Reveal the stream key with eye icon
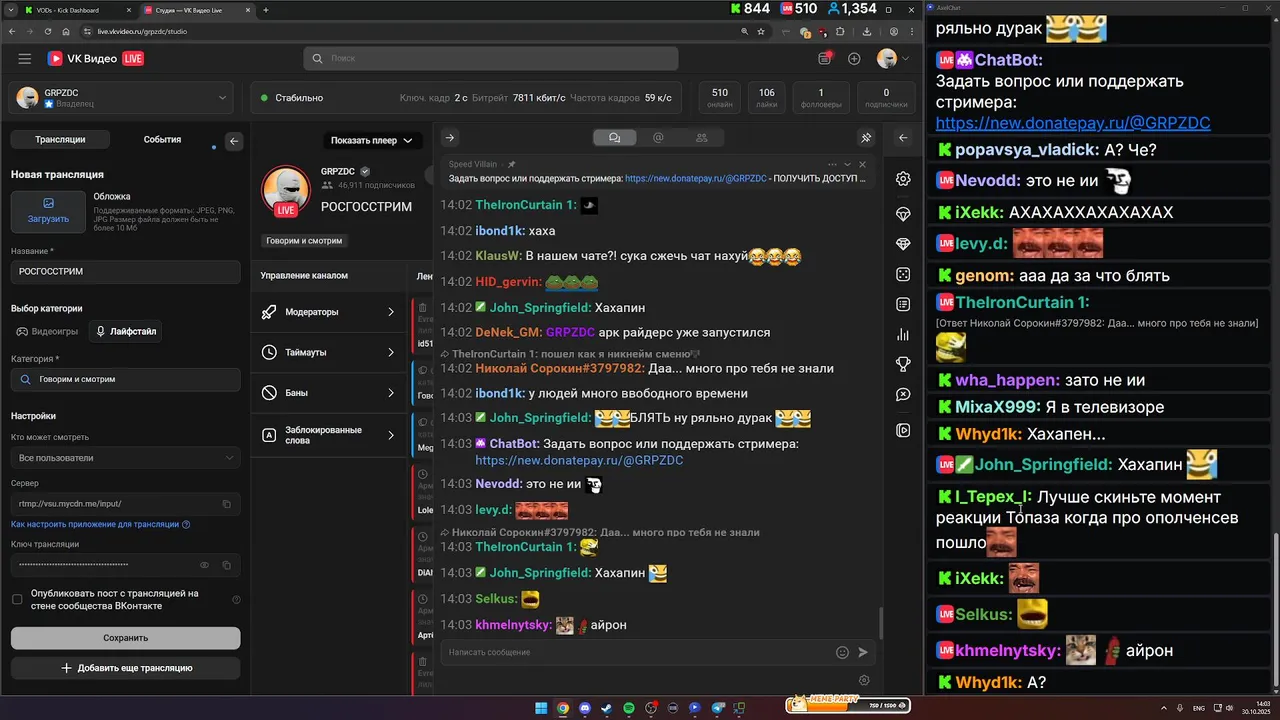Viewport: 1280px width, 720px height. pos(204,565)
